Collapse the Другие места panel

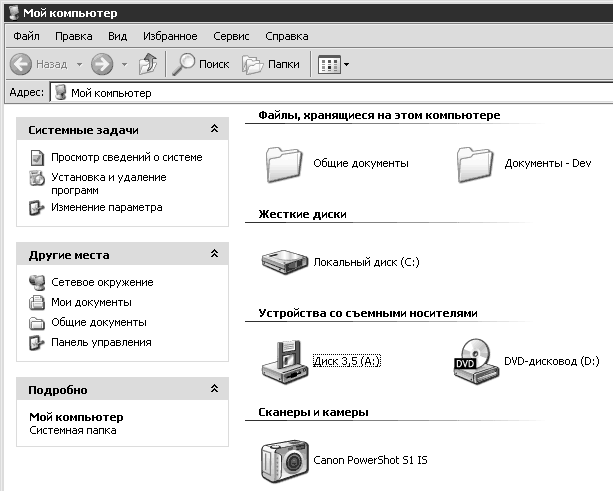214,255
